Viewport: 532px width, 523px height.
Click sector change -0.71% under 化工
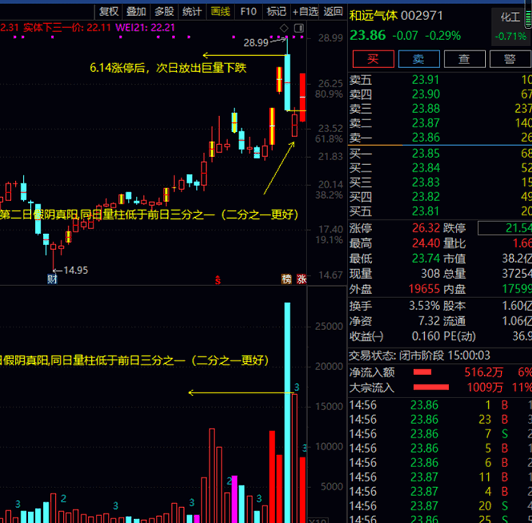pos(510,36)
